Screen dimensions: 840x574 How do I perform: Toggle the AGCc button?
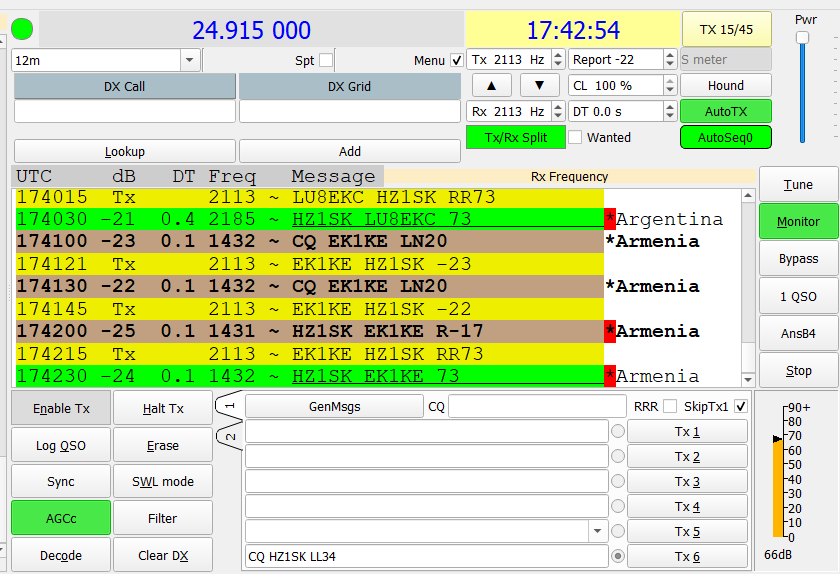61,518
